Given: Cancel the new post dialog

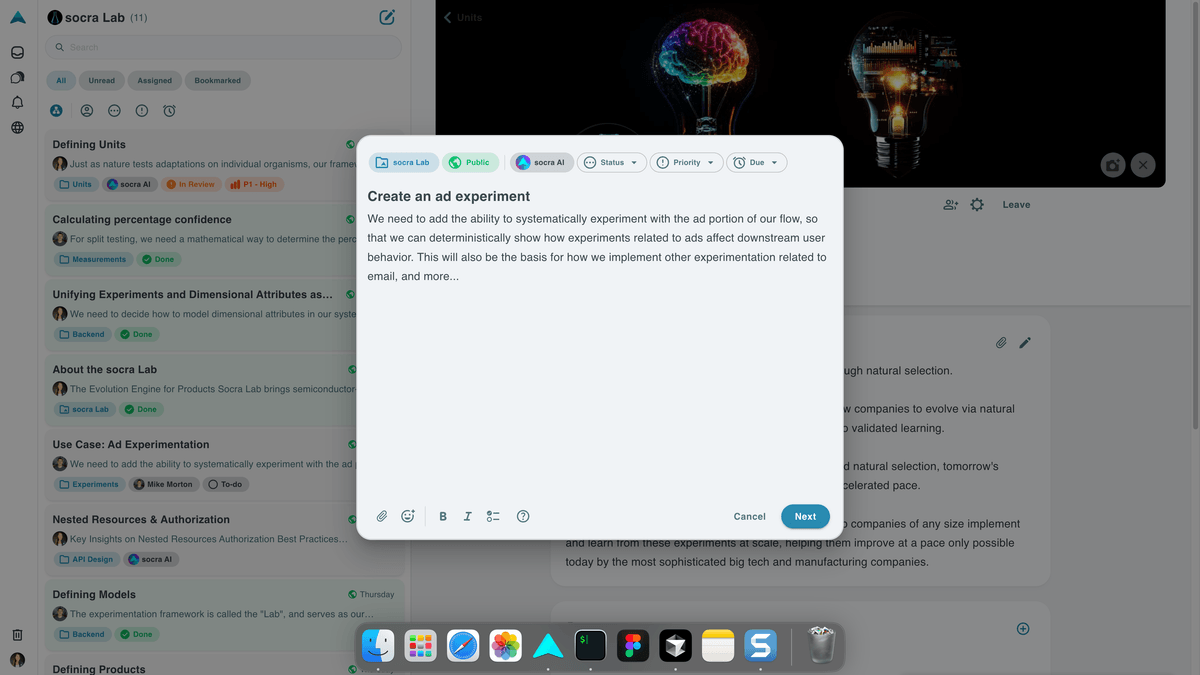Looking at the screenshot, I should (x=749, y=516).
